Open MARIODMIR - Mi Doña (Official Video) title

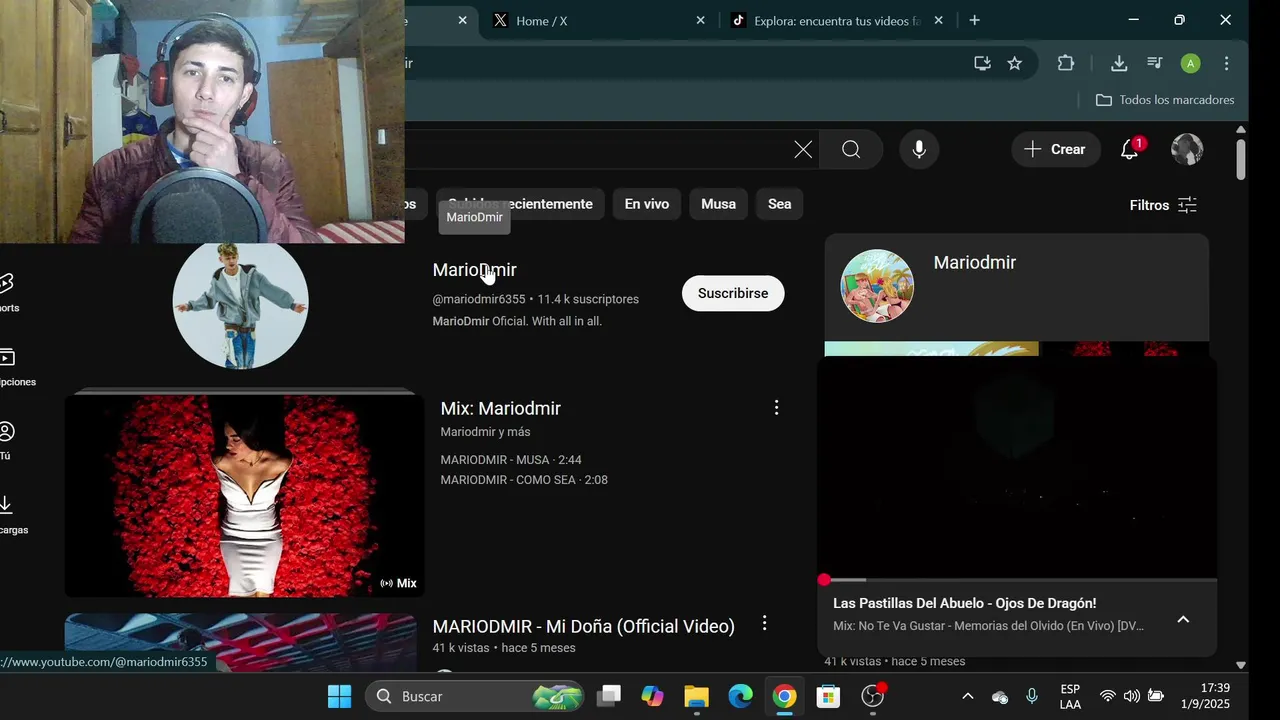click(x=583, y=626)
